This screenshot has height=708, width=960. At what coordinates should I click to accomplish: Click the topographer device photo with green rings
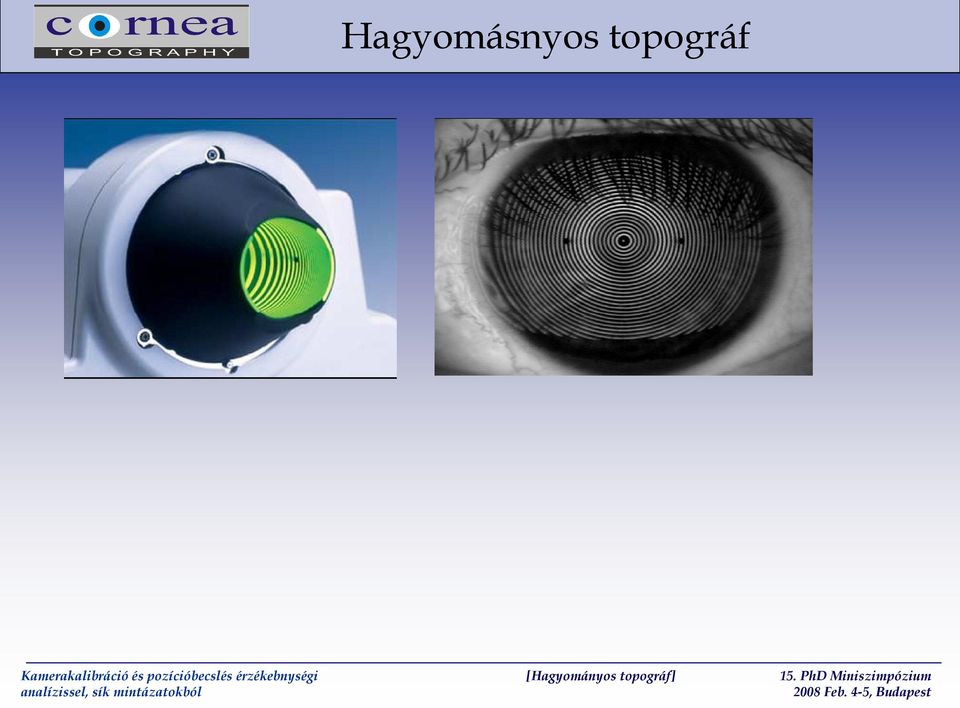tap(230, 248)
